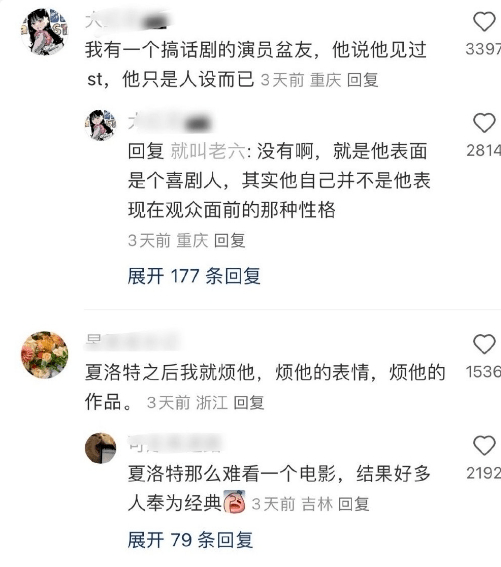Like the first comment with 3397 likes
Viewport: 501px width, 567px height.
tap(484, 21)
